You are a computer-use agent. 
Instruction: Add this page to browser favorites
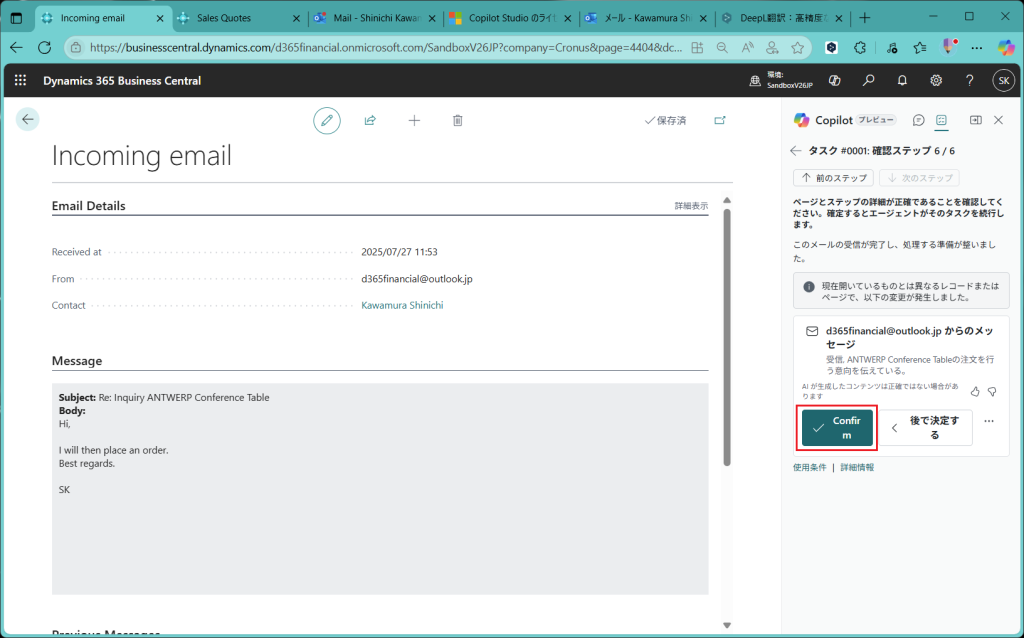797,48
